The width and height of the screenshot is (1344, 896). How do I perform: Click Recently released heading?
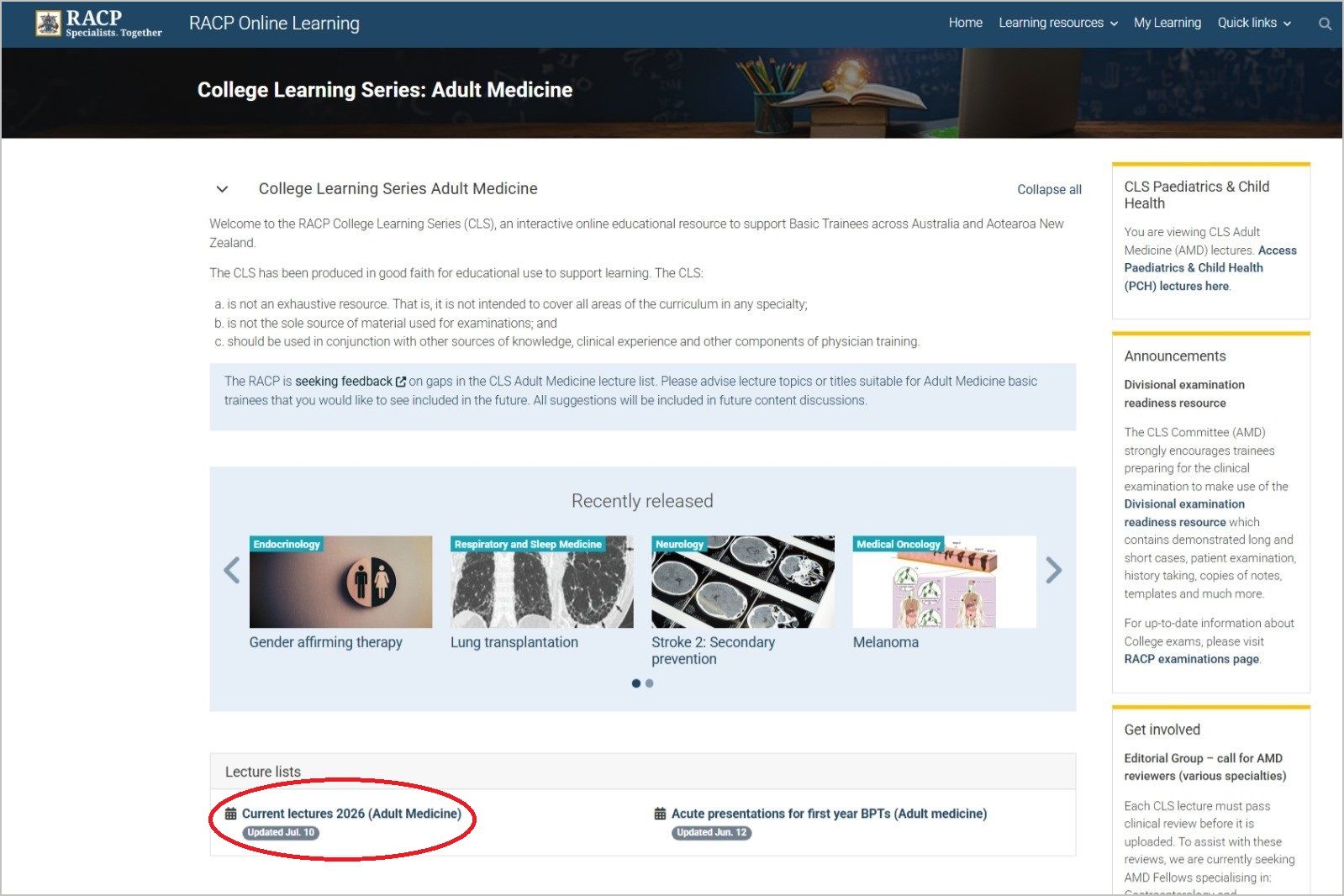642,501
